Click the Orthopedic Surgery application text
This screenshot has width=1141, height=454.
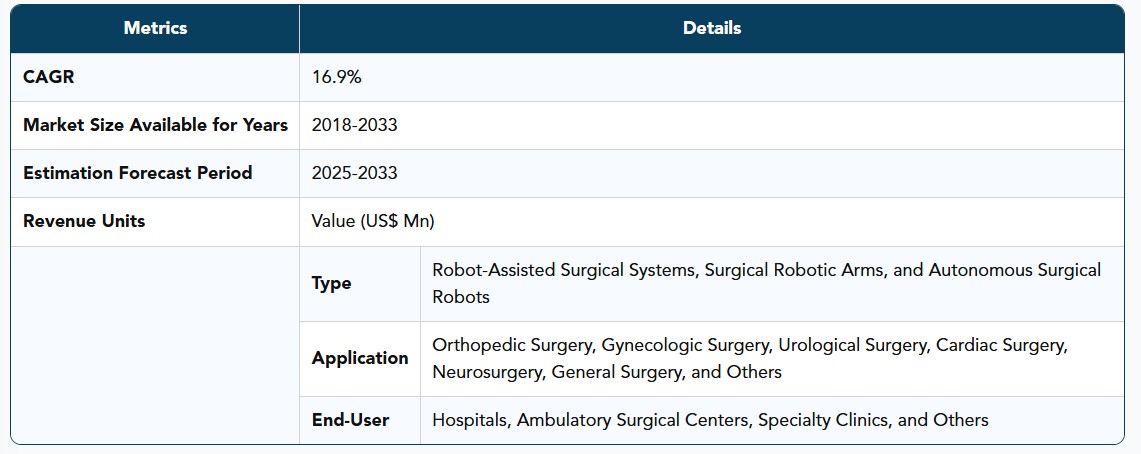point(512,345)
